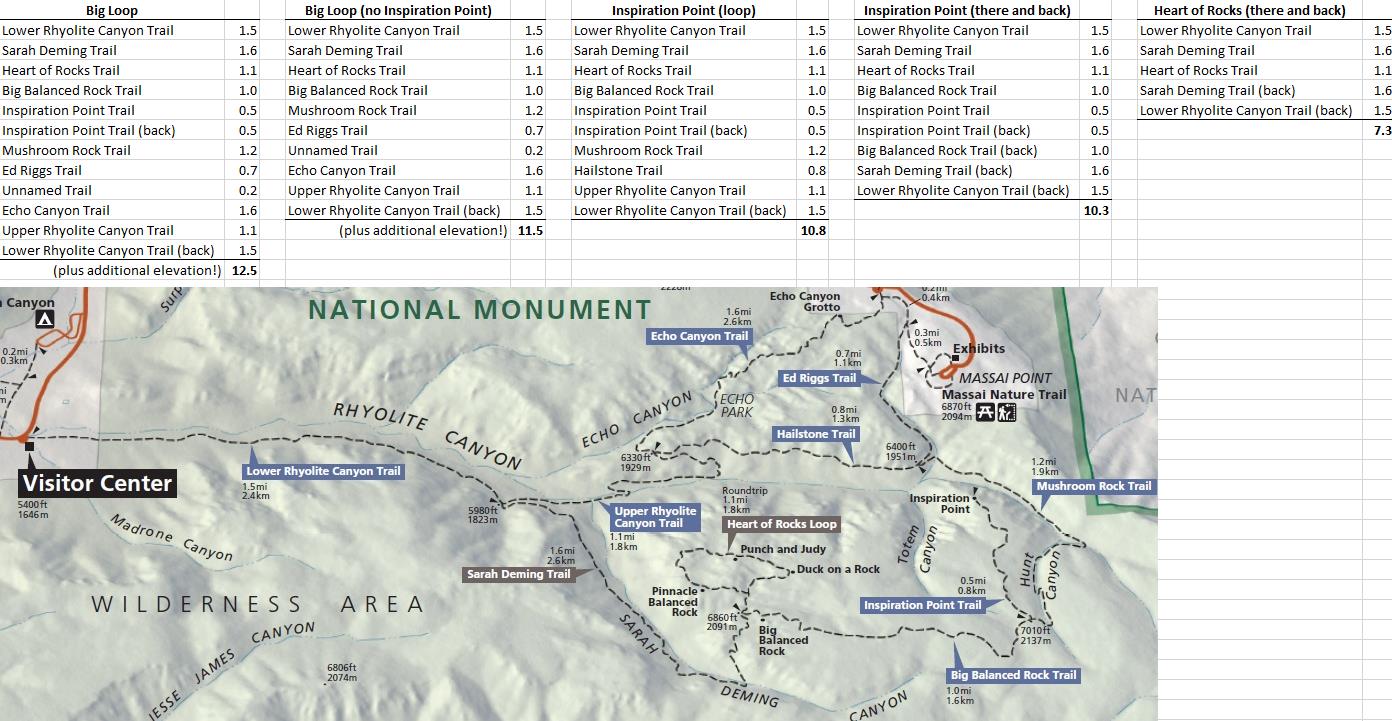The width and height of the screenshot is (1392, 721).
Task: Select the Big Loop total 12.5 cell
Action: (244, 270)
